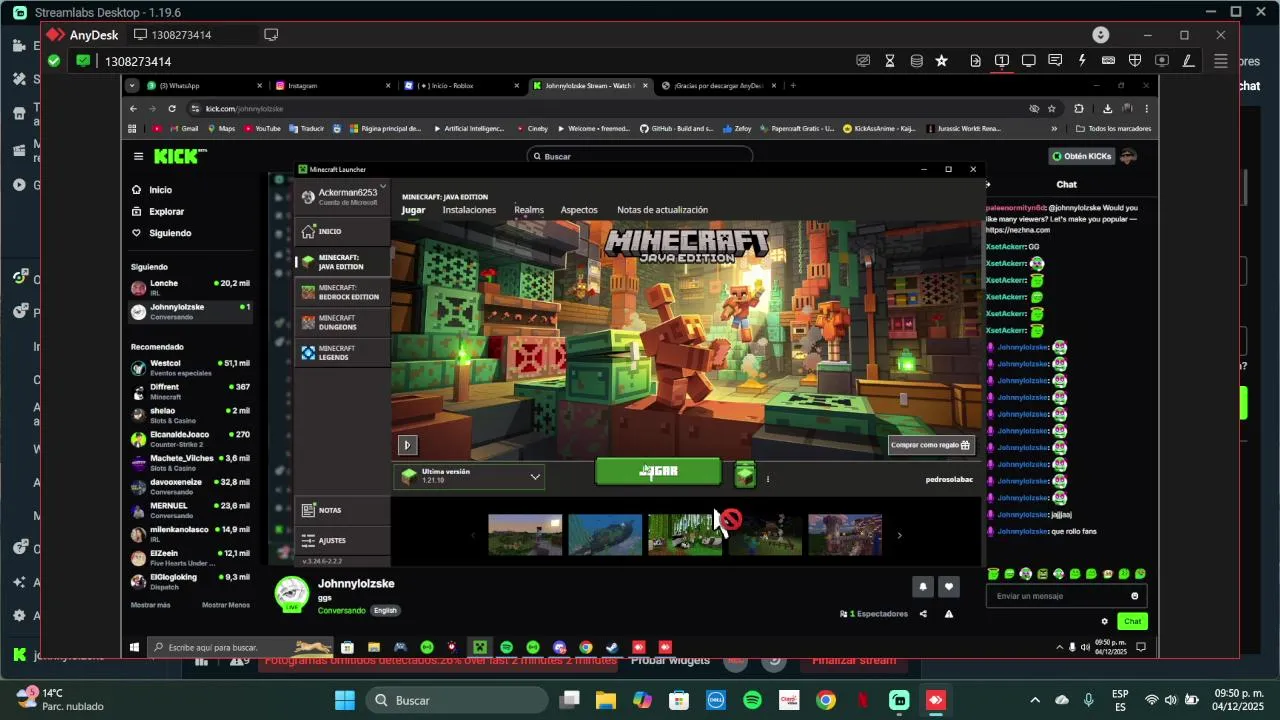Select Minecraft: Bedrock Edition in sidebar
Image resolution: width=1280 pixels, height=720 pixels.
(342, 292)
